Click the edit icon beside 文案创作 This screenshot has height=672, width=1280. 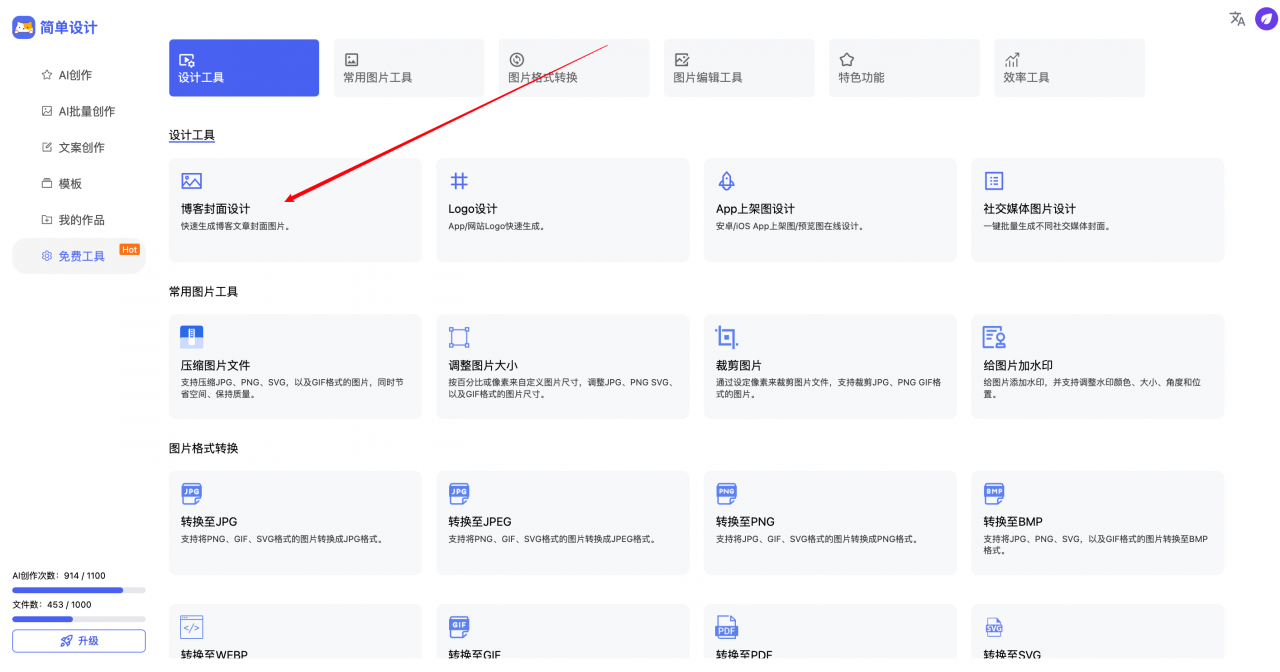click(x=47, y=147)
